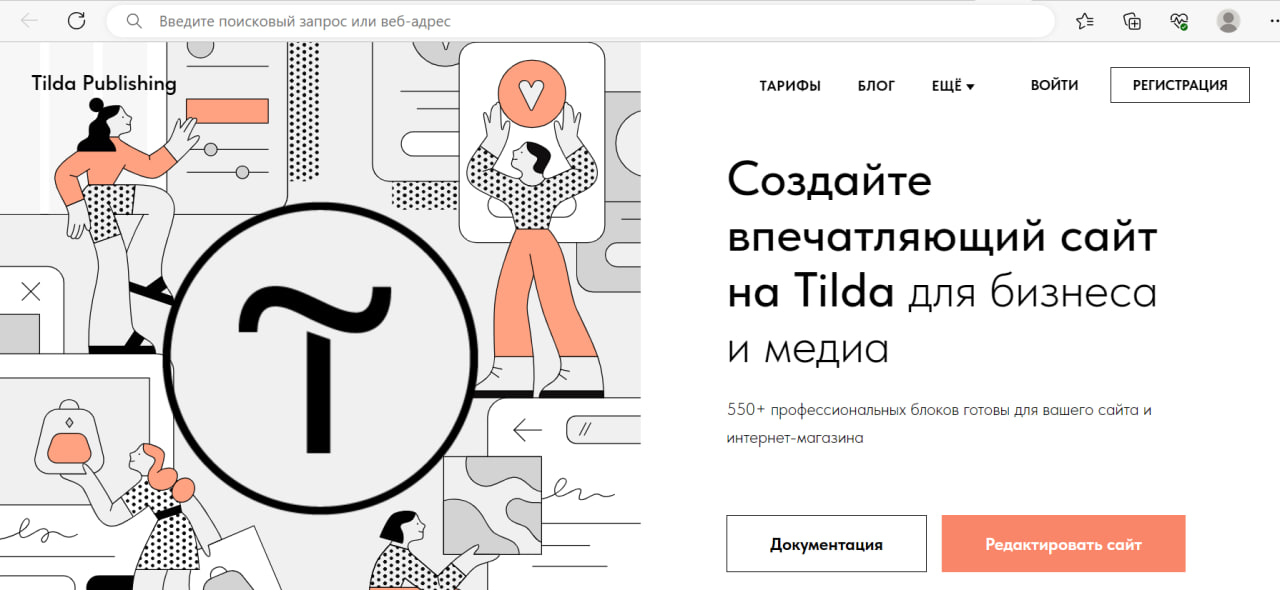Click the orange Редактировать сайт button
1280x590 pixels.
1063,543
